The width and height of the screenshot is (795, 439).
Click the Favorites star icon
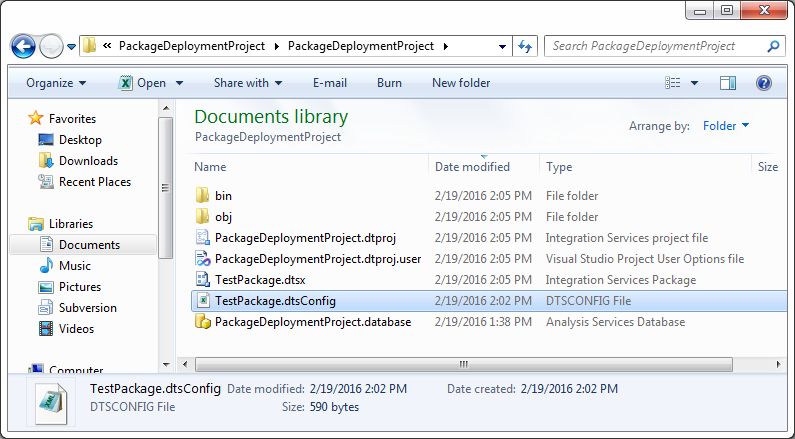pos(36,119)
